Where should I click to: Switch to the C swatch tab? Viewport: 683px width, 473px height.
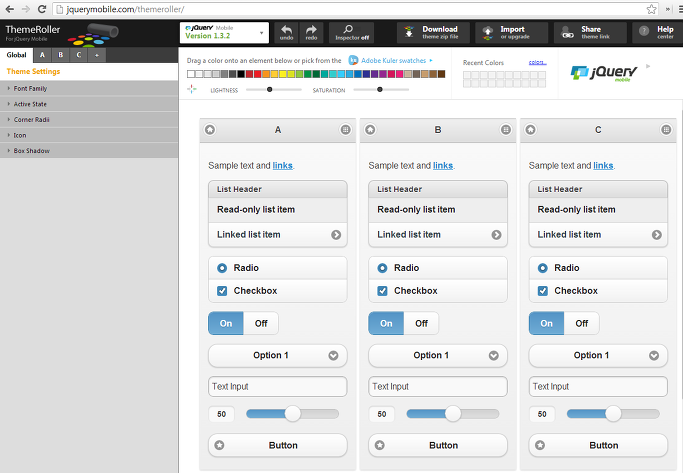coord(79,55)
